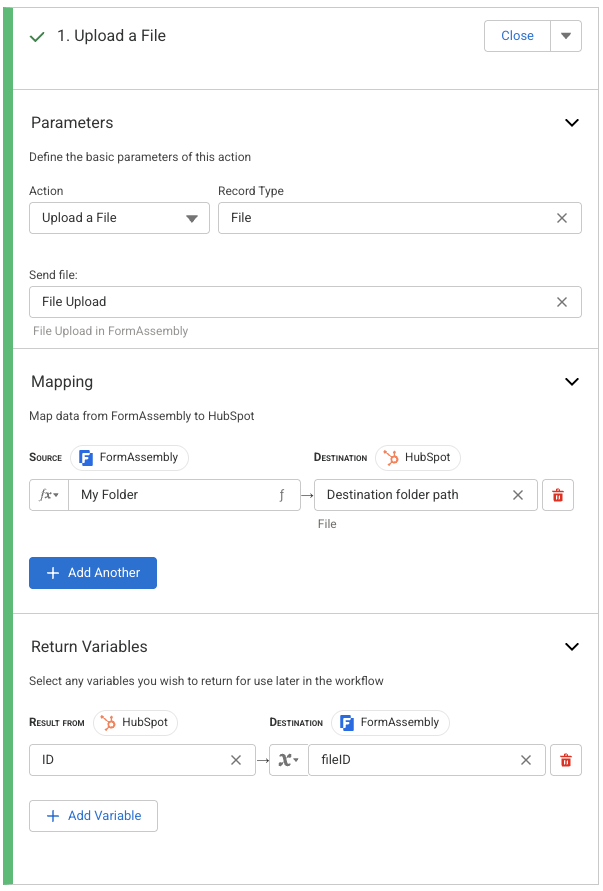Collapse the Mapping section

coord(572,382)
